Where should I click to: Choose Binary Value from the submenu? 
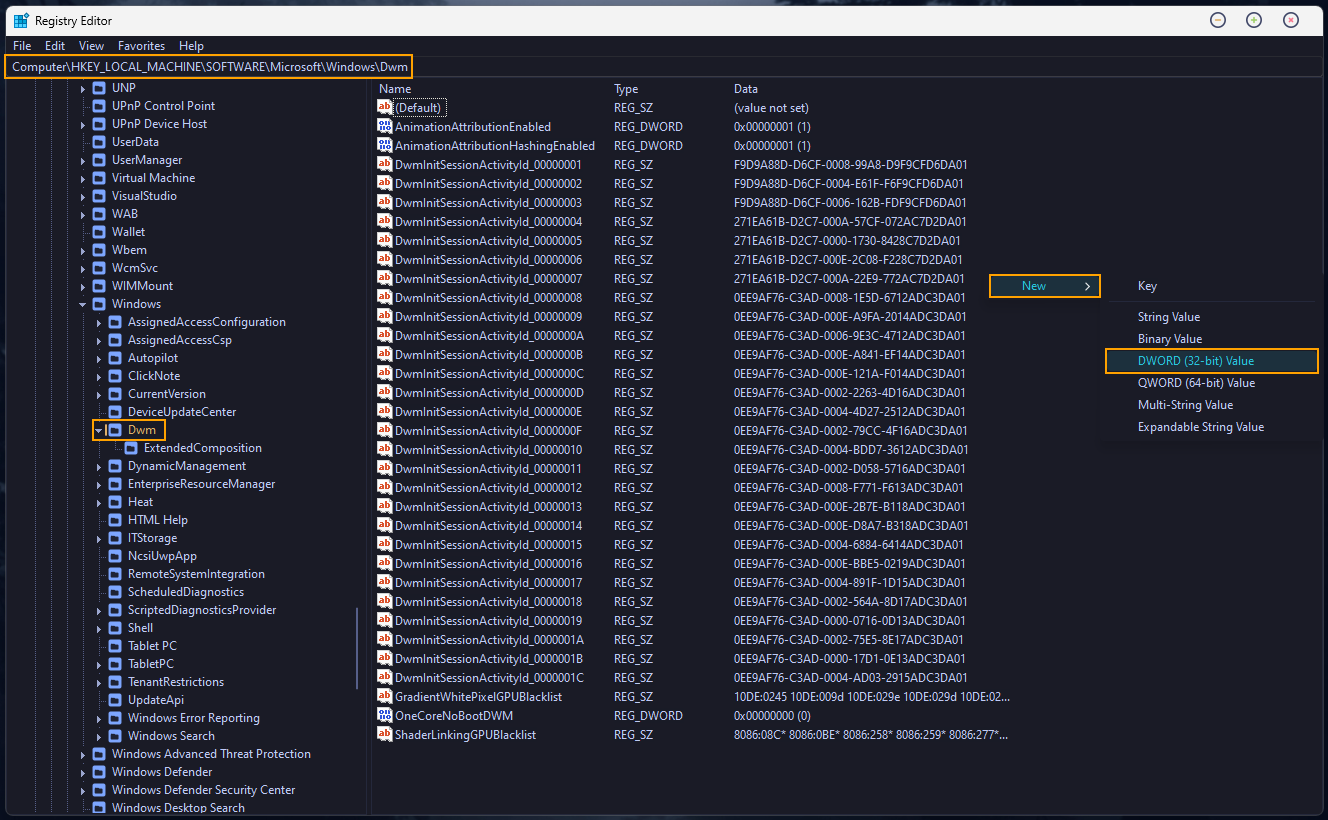click(x=1212, y=339)
